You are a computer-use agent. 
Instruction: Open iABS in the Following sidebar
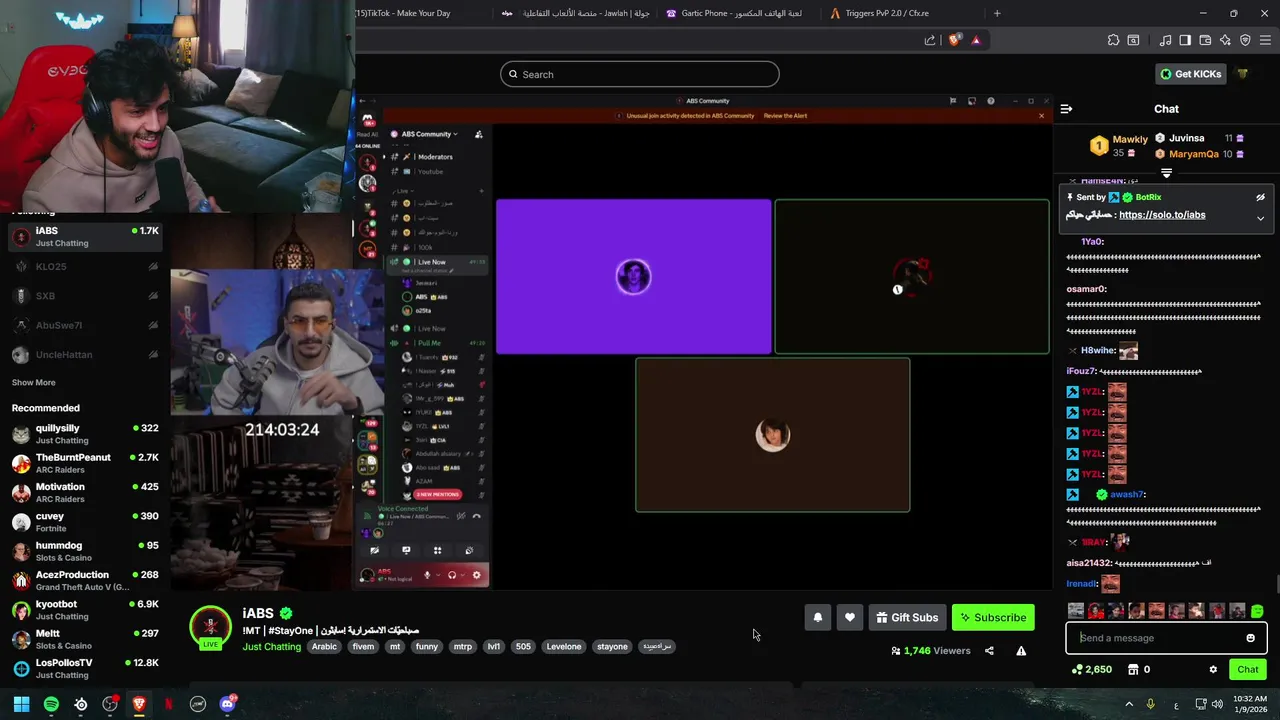coord(85,236)
